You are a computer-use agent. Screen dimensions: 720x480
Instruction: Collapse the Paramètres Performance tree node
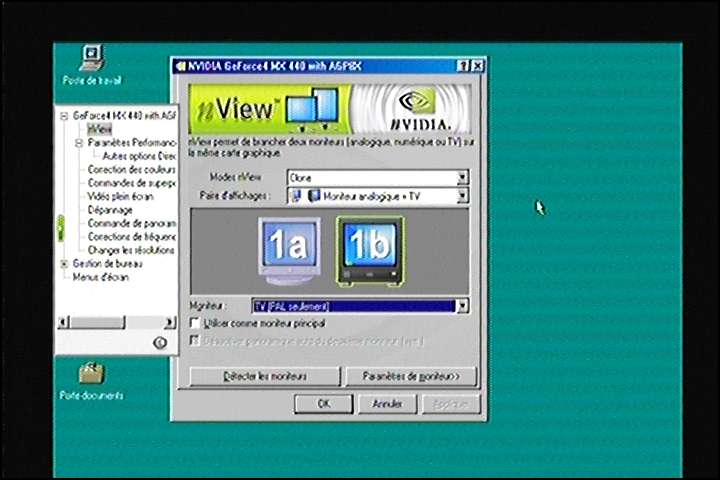pos(79,143)
